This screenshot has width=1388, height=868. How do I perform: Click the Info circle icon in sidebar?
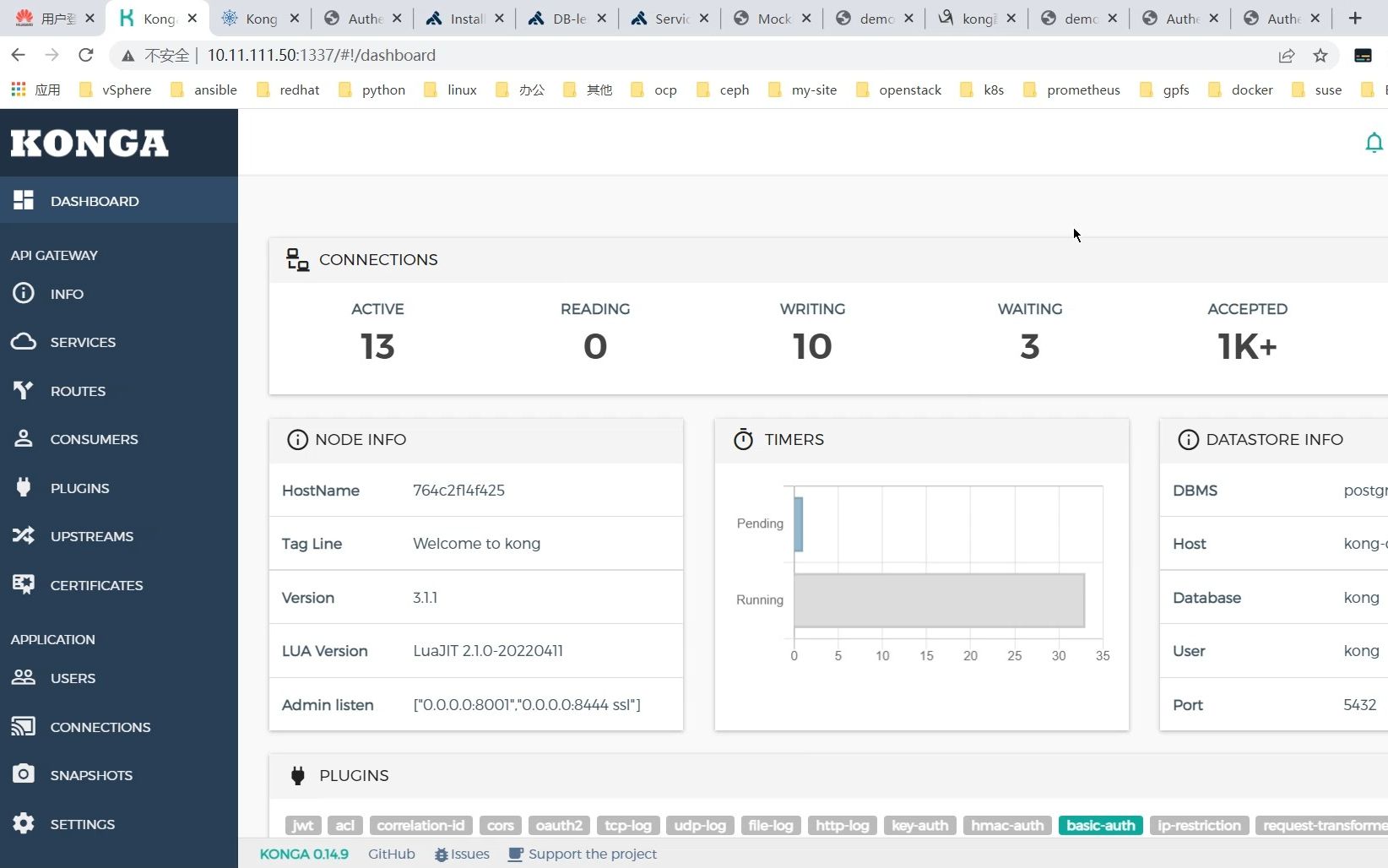(24, 293)
